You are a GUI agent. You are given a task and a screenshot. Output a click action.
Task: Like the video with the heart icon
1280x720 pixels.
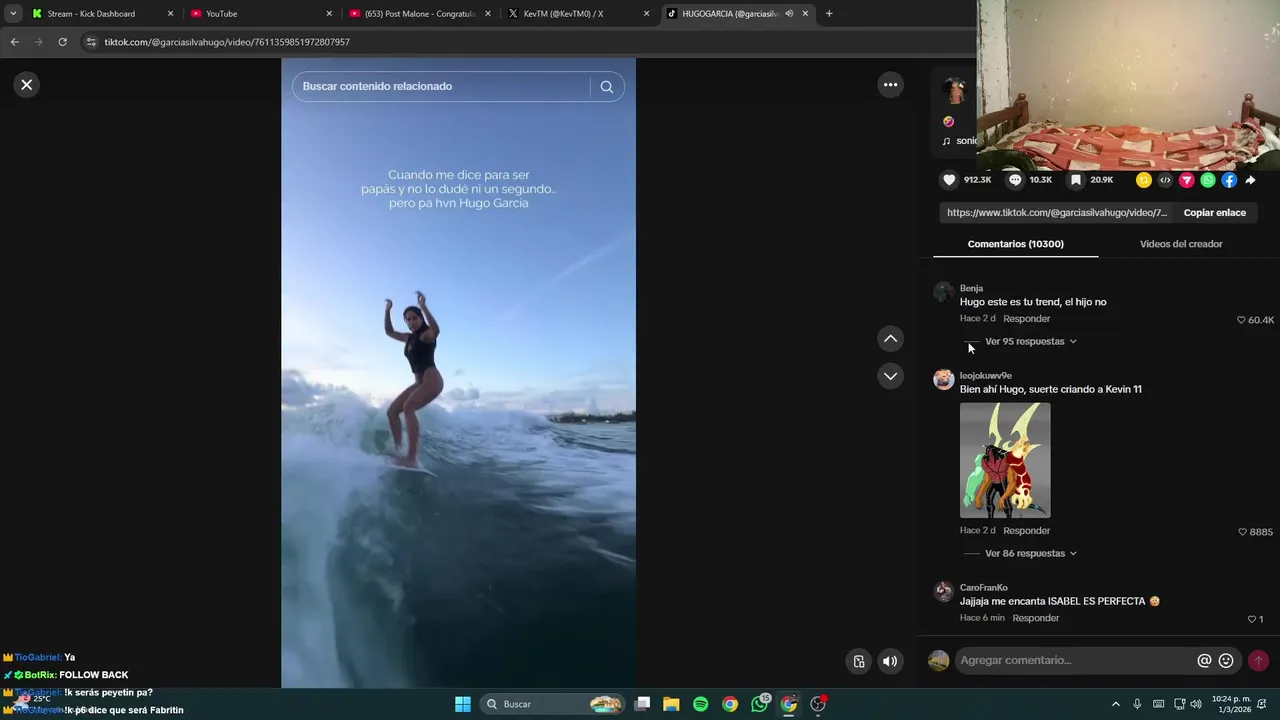click(949, 180)
